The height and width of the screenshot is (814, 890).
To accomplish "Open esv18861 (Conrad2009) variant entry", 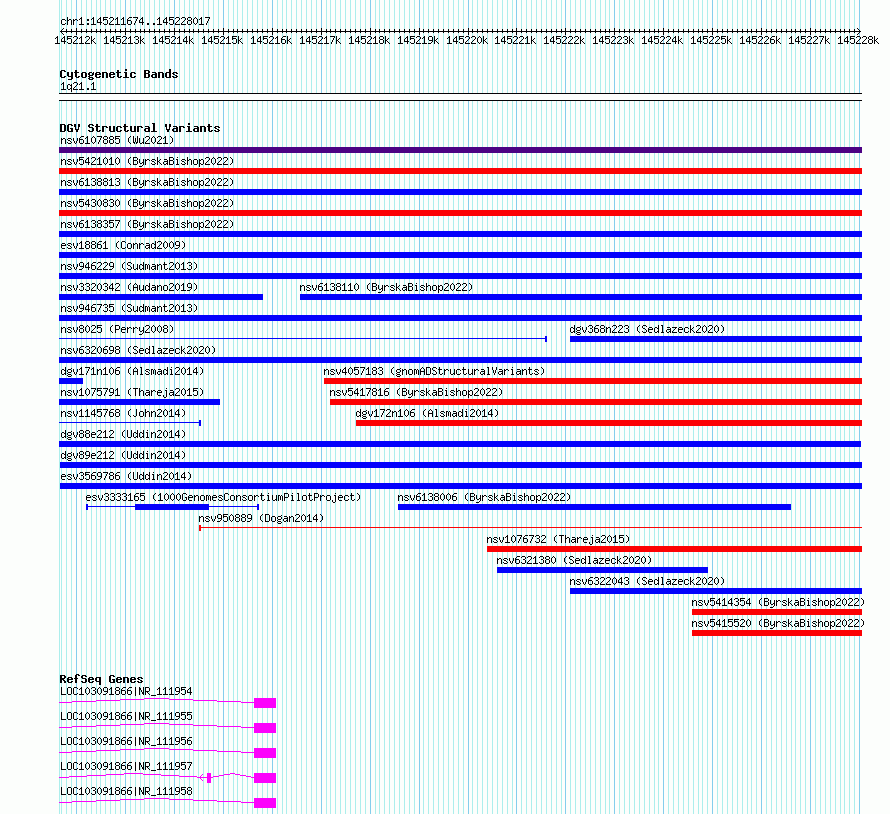I will [x=123, y=245].
